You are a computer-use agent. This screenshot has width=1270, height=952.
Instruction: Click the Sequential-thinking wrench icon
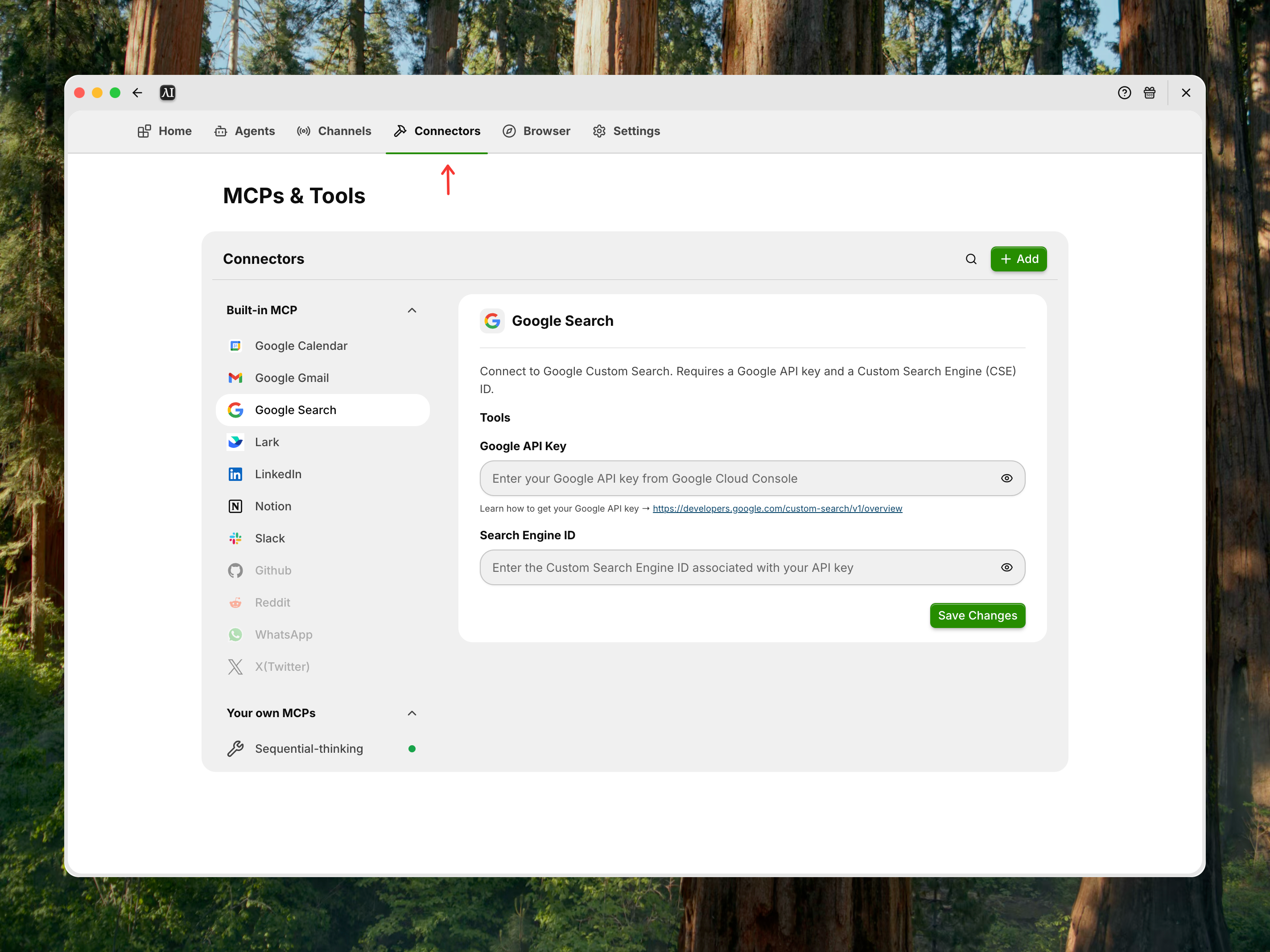[x=235, y=750]
